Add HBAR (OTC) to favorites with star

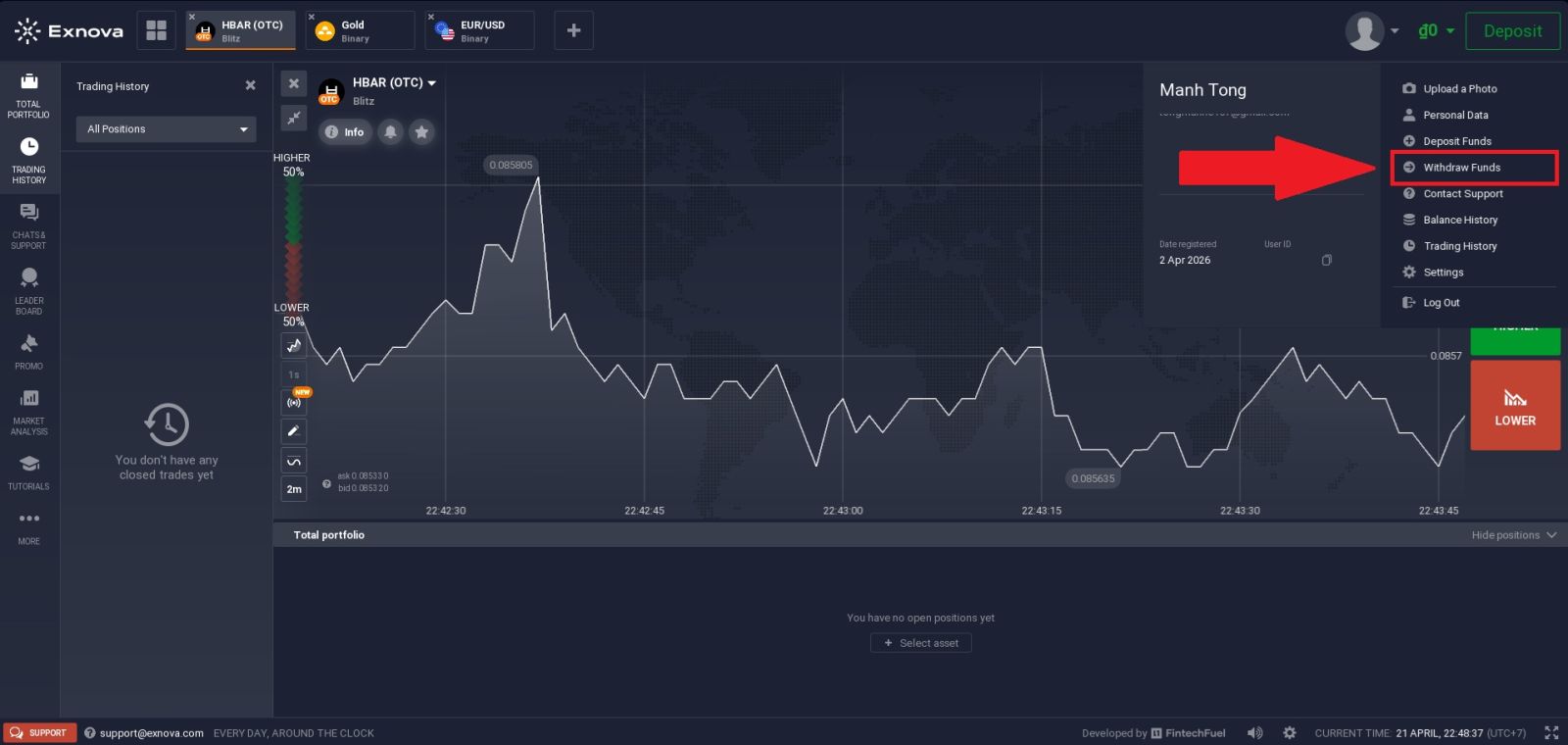[x=421, y=131]
